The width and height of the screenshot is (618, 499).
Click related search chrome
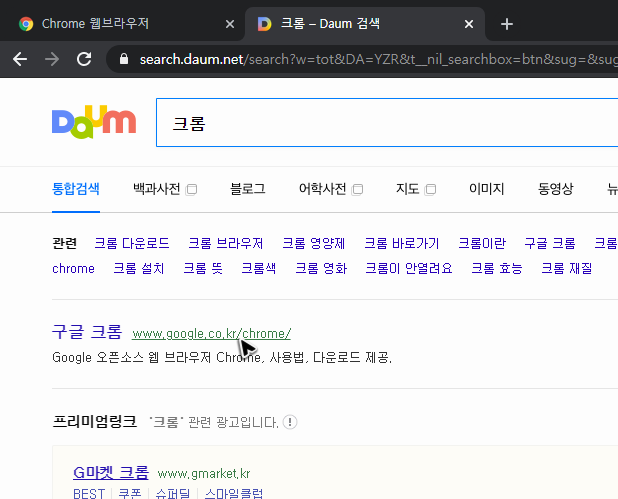point(73,269)
